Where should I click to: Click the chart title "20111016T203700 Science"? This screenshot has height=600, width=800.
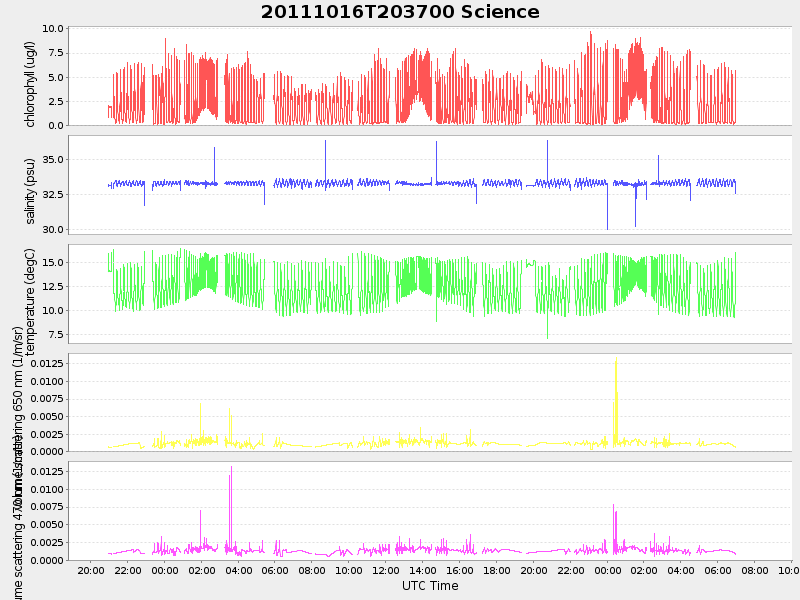point(400,12)
